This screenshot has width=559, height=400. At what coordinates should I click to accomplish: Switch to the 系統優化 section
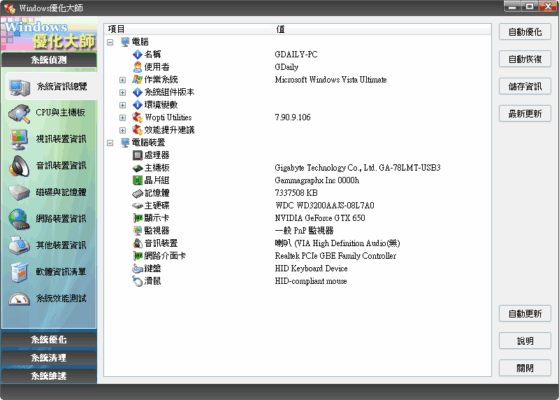click(49, 339)
